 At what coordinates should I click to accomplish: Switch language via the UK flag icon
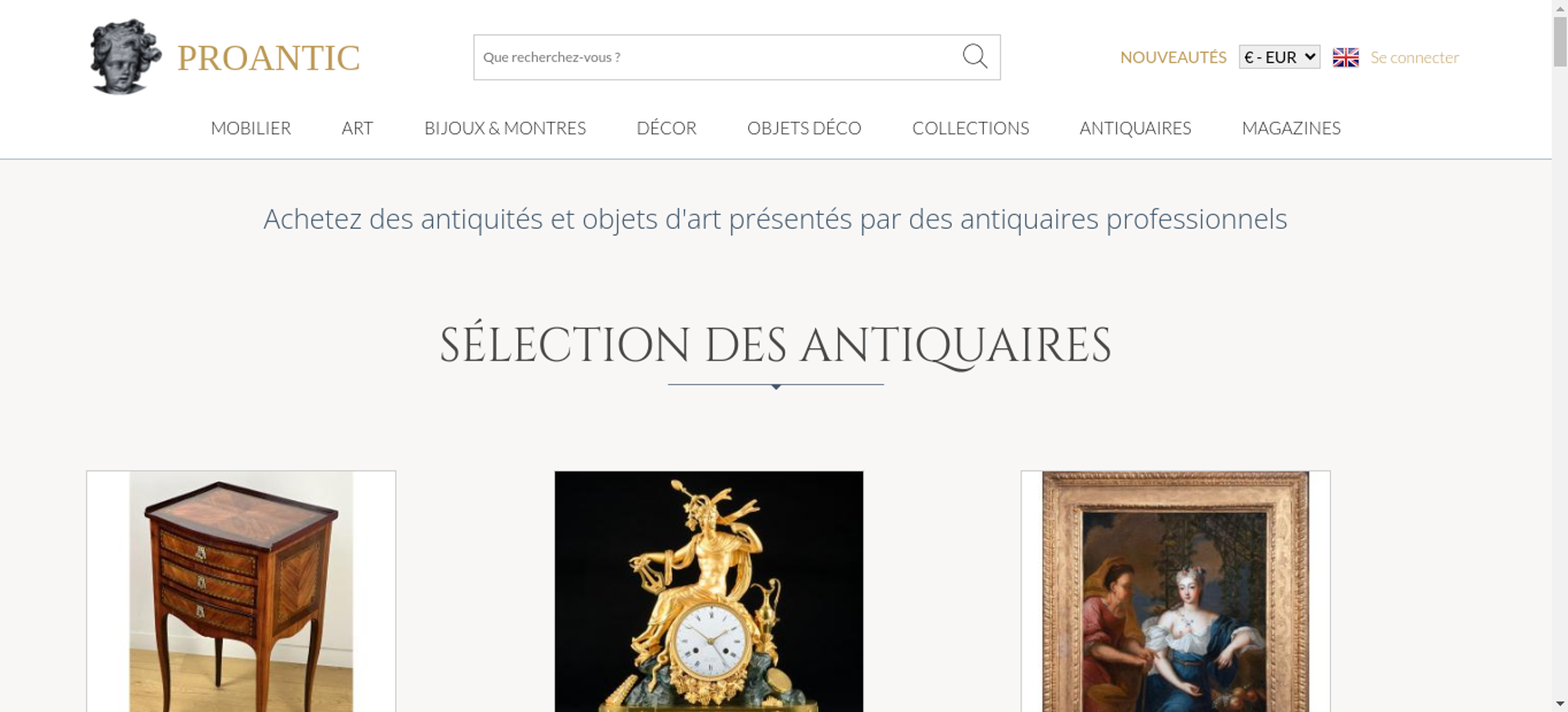point(1345,57)
